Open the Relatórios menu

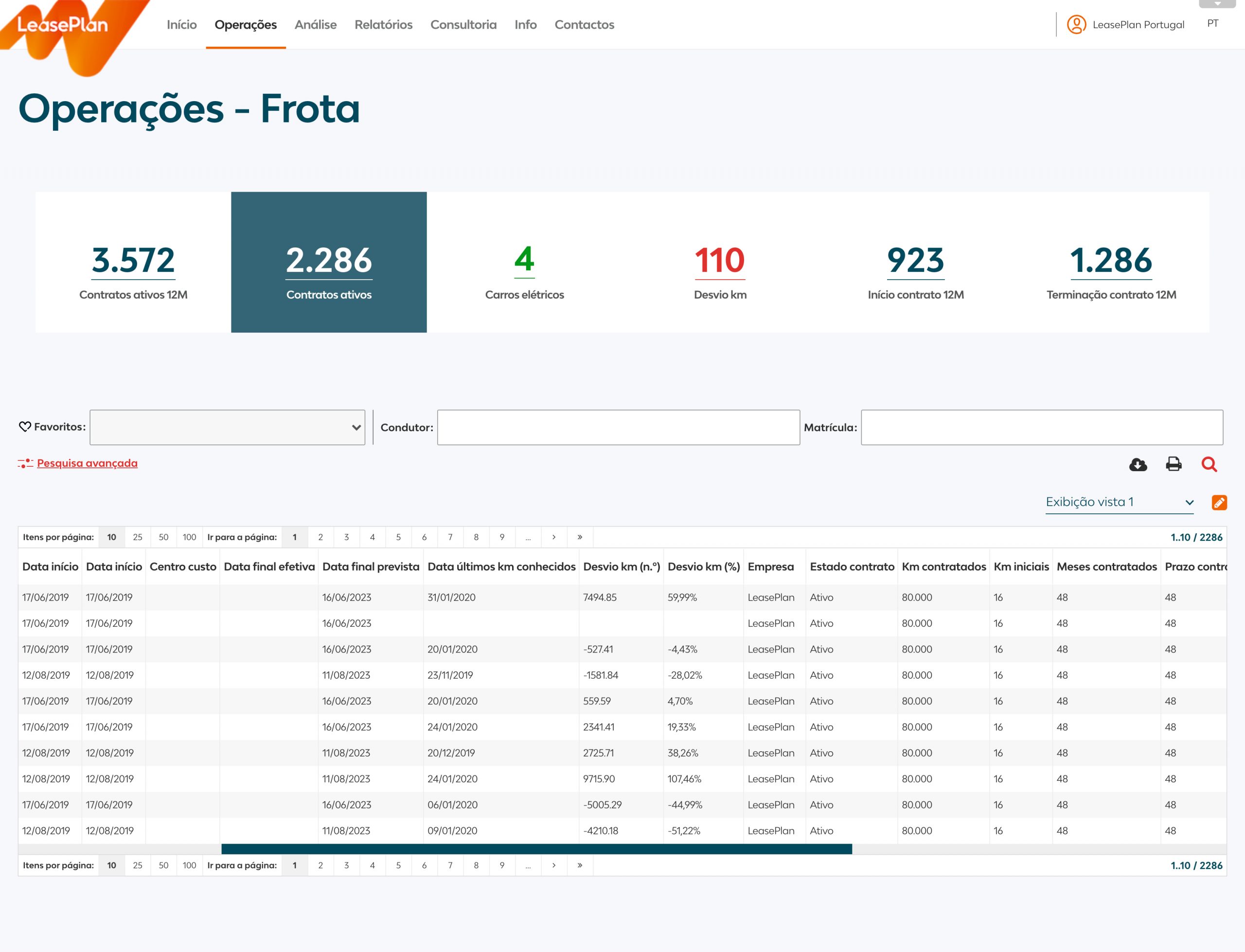[x=383, y=24]
